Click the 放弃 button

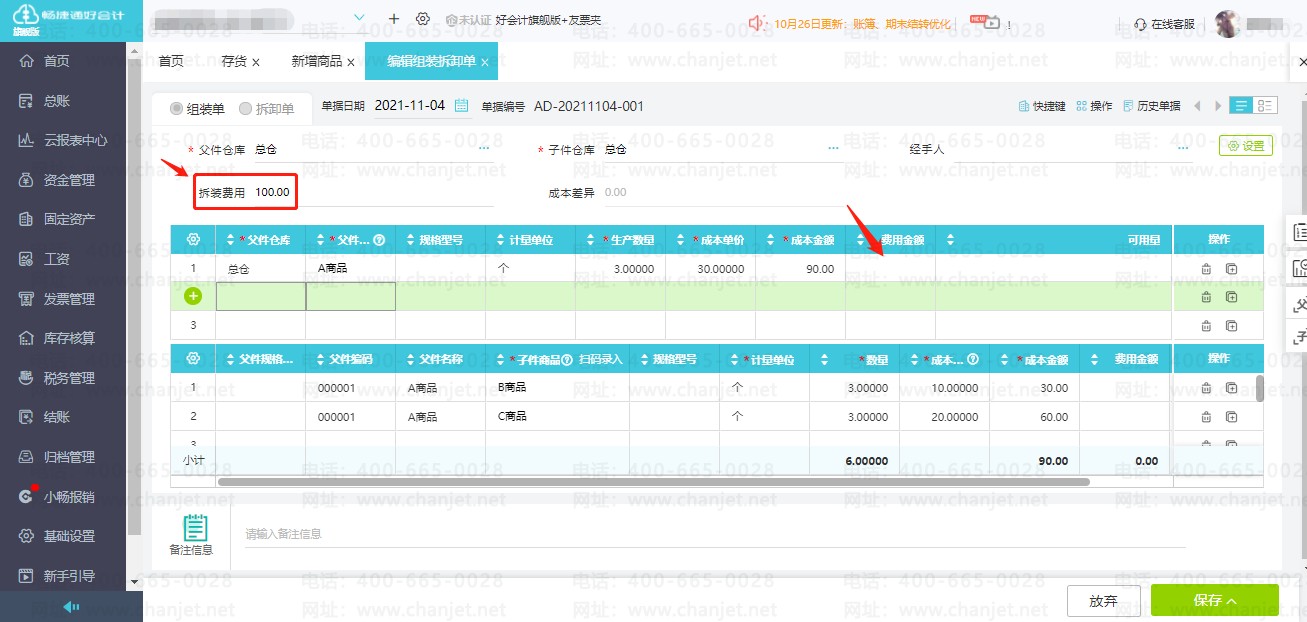[x=1103, y=601]
